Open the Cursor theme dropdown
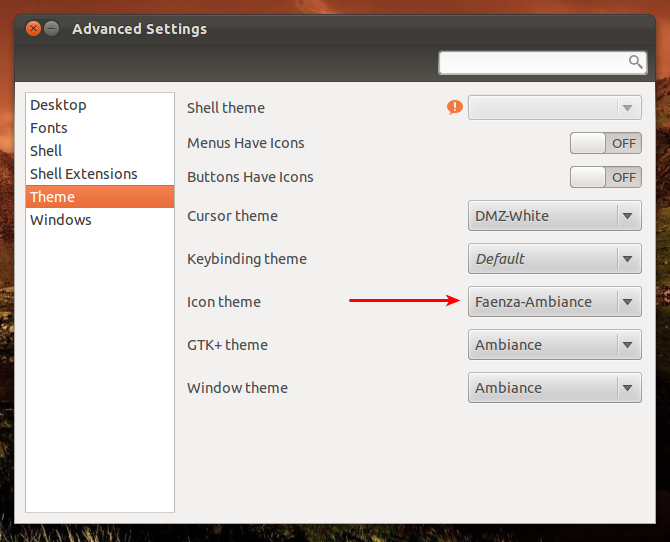670x542 pixels. tap(554, 216)
